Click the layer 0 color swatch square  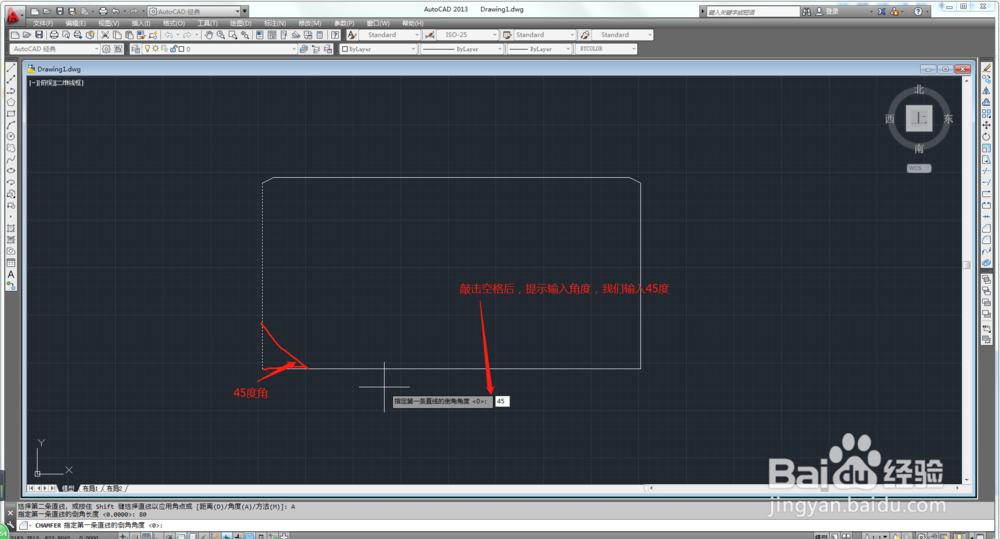point(181,48)
